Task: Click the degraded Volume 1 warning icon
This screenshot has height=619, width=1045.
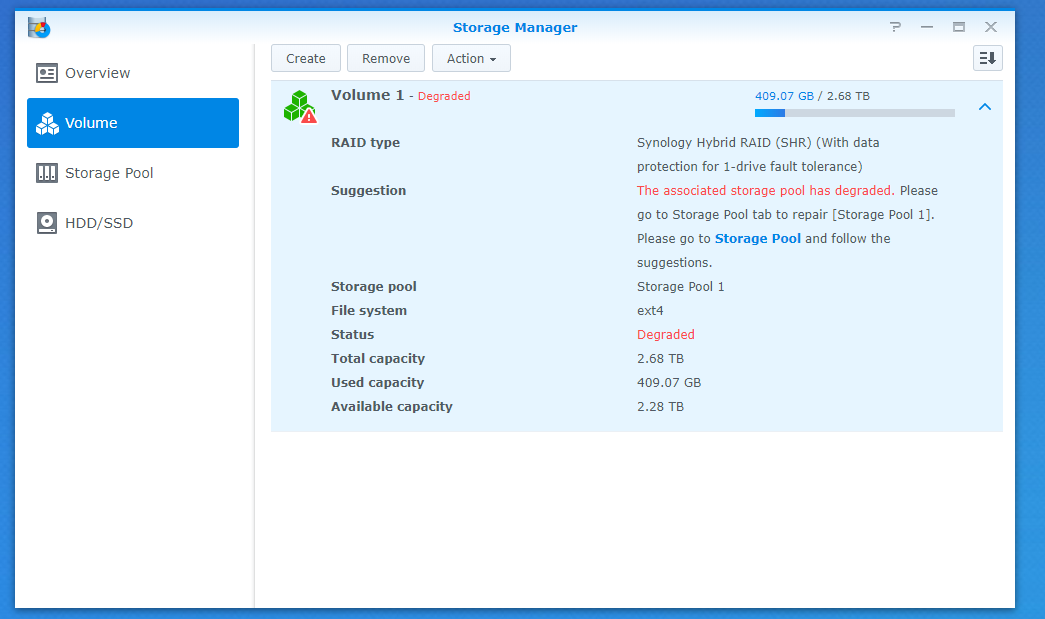Action: [300, 107]
